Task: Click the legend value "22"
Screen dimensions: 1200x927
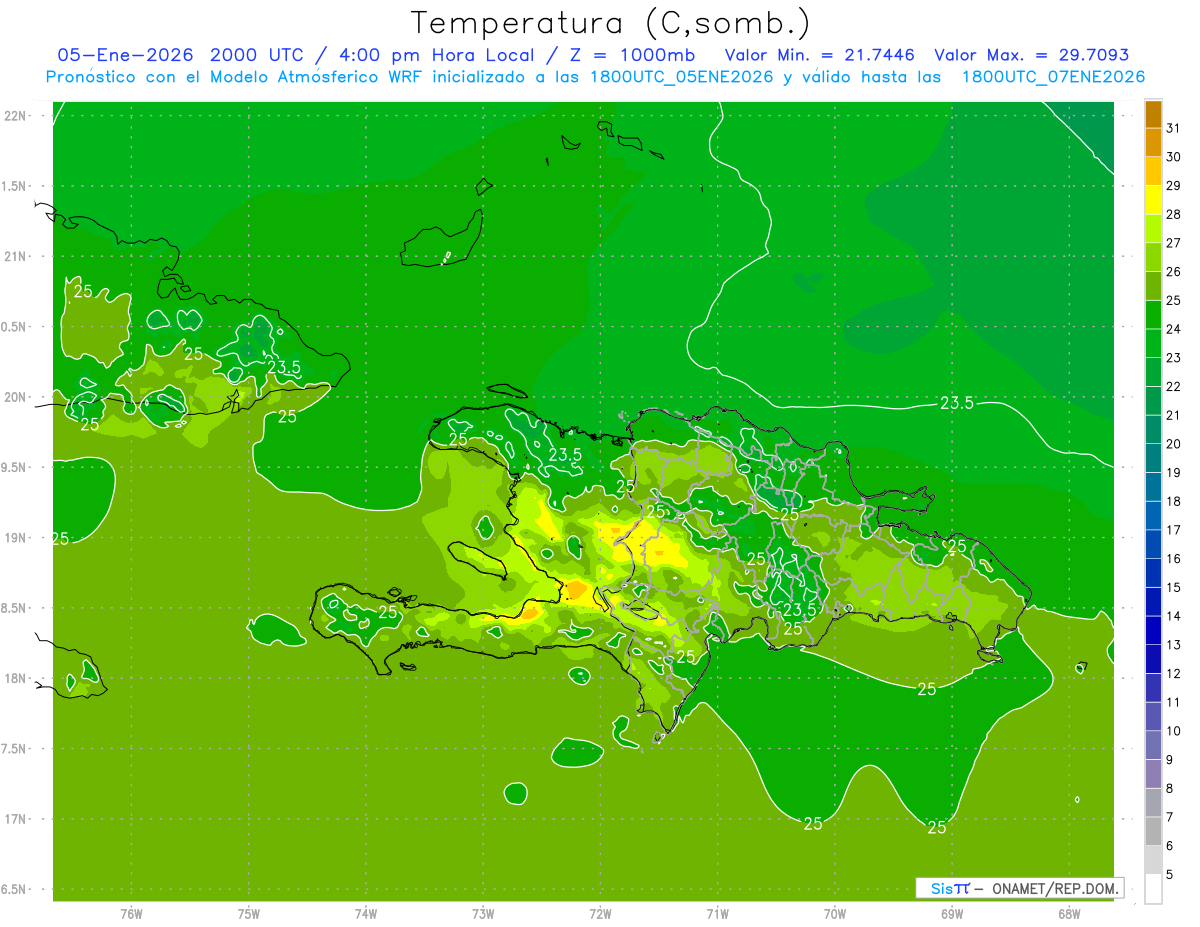Action: click(1173, 387)
